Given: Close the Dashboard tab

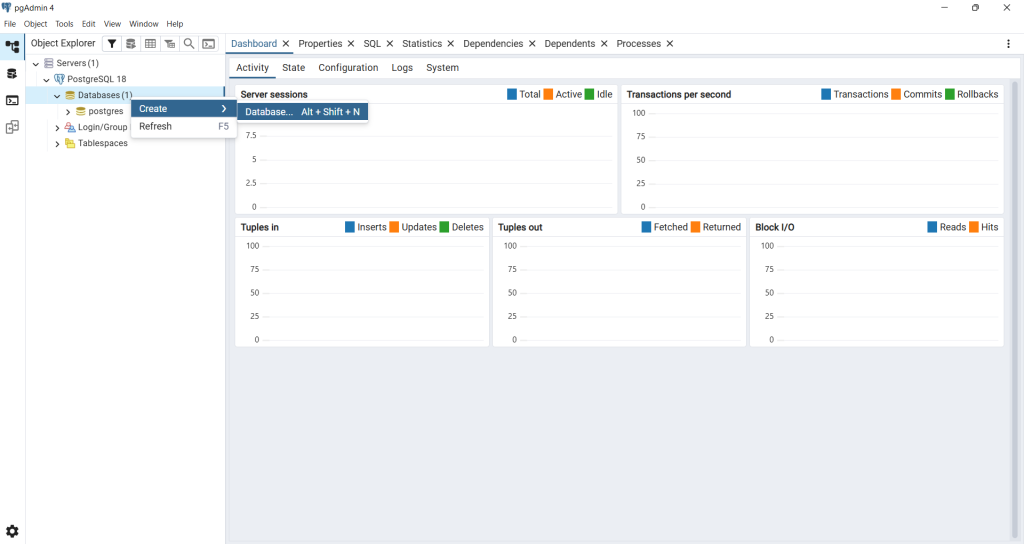Looking at the screenshot, I should tap(285, 44).
